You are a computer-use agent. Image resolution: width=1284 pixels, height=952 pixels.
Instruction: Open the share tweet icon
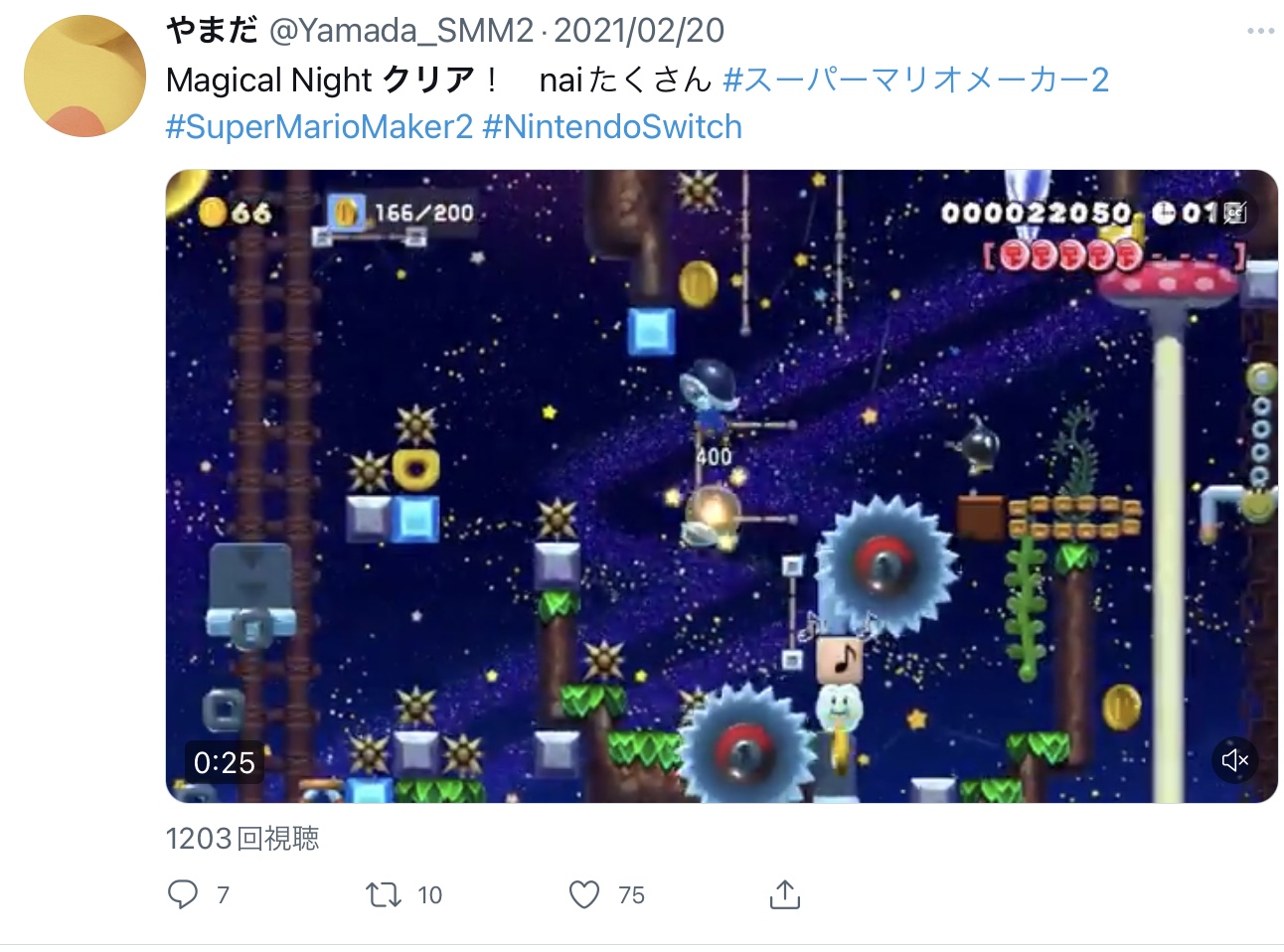[x=785, y=894]
